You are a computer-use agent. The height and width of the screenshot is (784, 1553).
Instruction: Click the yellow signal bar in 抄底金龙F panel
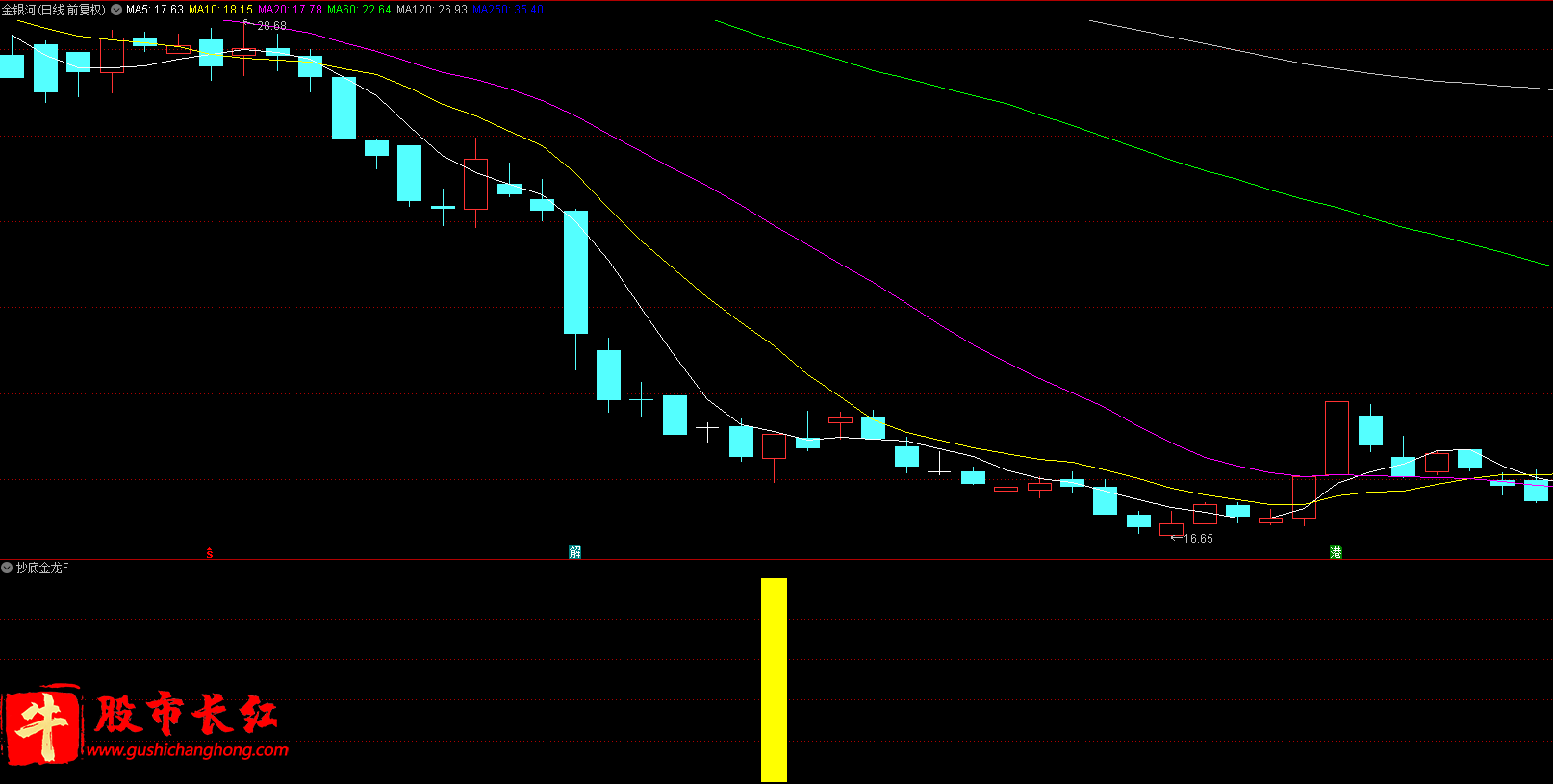click(x=774, y=680)
